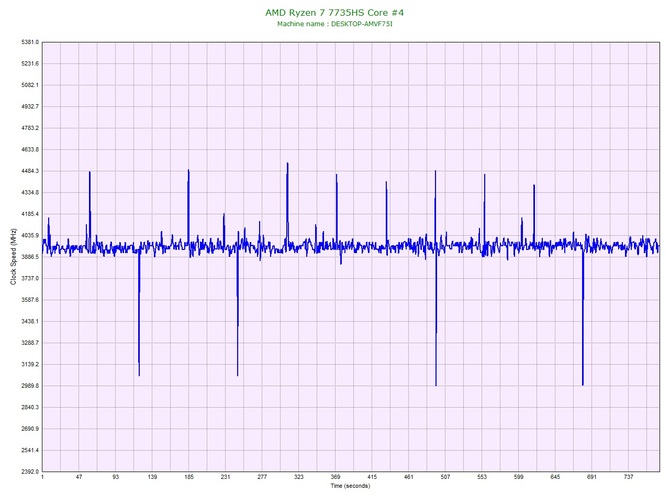The height and width of the screenshot is (503, 670).
Task: Click the y-axis value 4484.3
Action: pyautogui.click(x=30, y=171)
